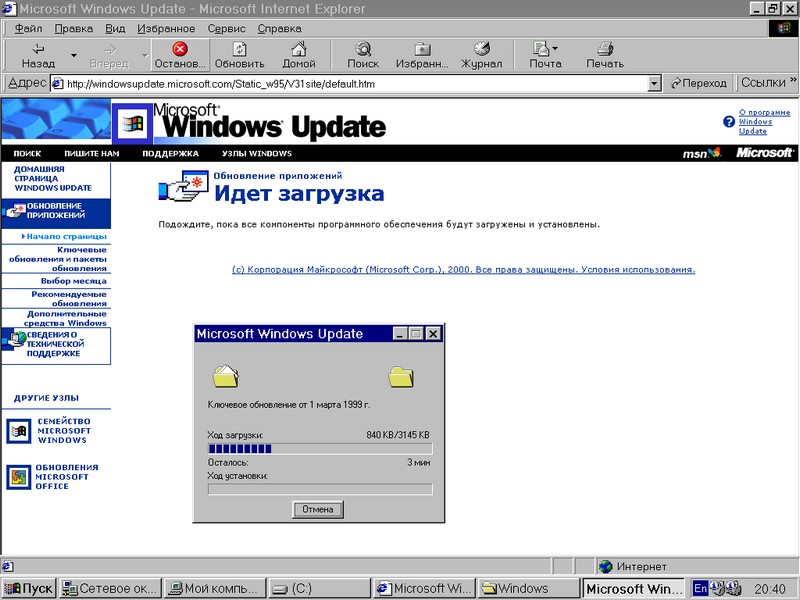Expand the Ссылки links bar chevron
The image size is (800, 600).
point(793,80)
